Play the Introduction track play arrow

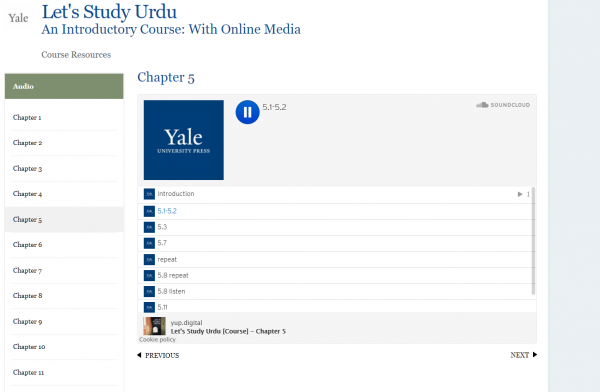(x=520, y=194)
